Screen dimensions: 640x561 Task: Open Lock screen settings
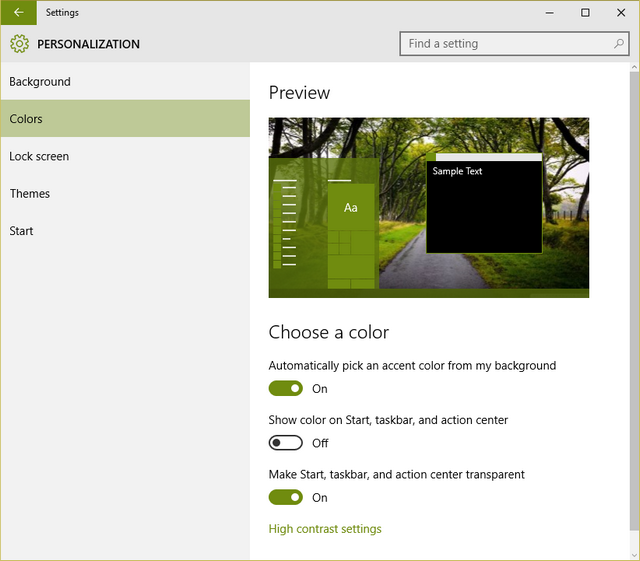tap(125, 156)
